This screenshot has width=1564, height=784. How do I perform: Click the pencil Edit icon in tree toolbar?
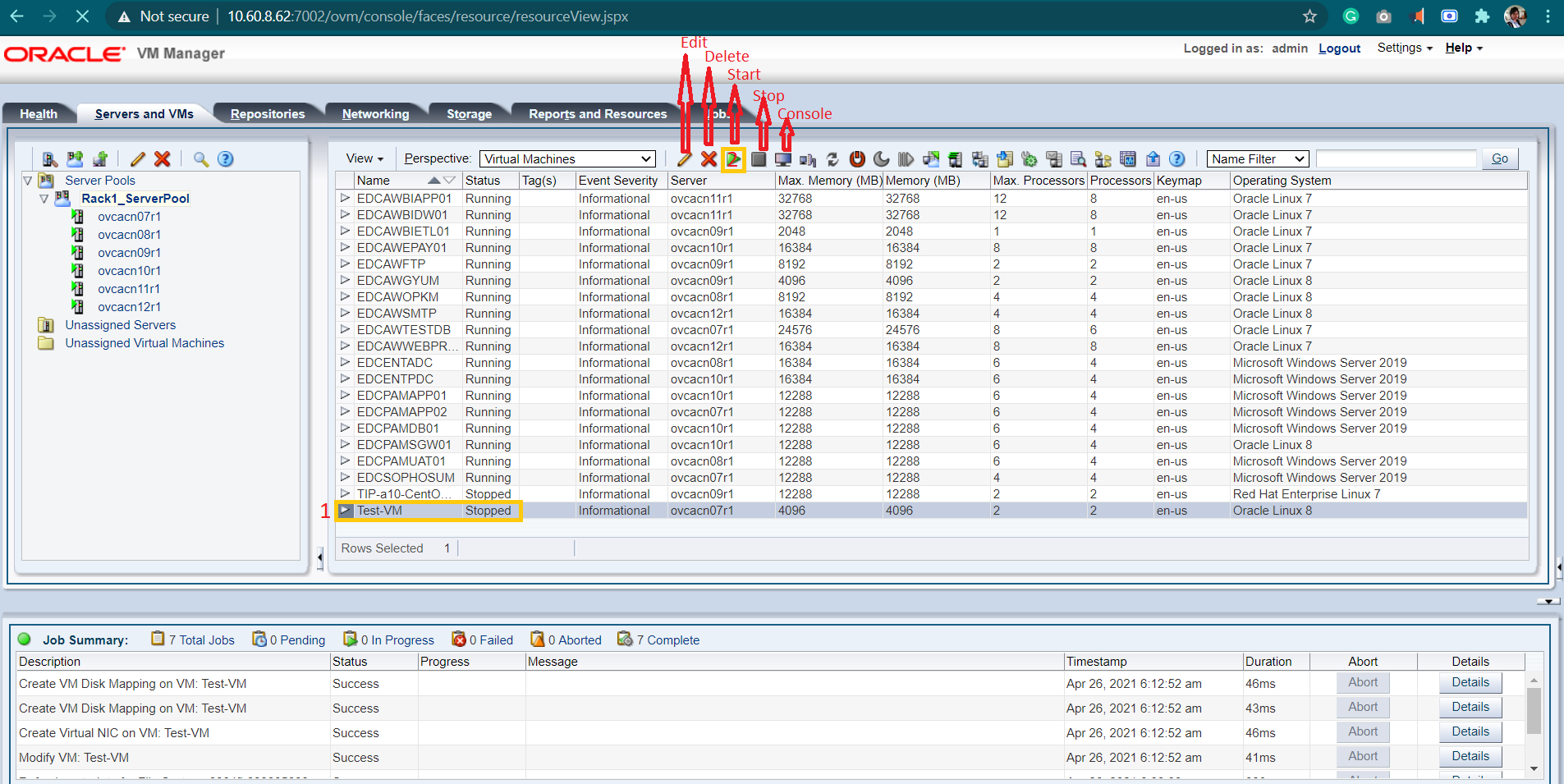click(x=138, y=159)
